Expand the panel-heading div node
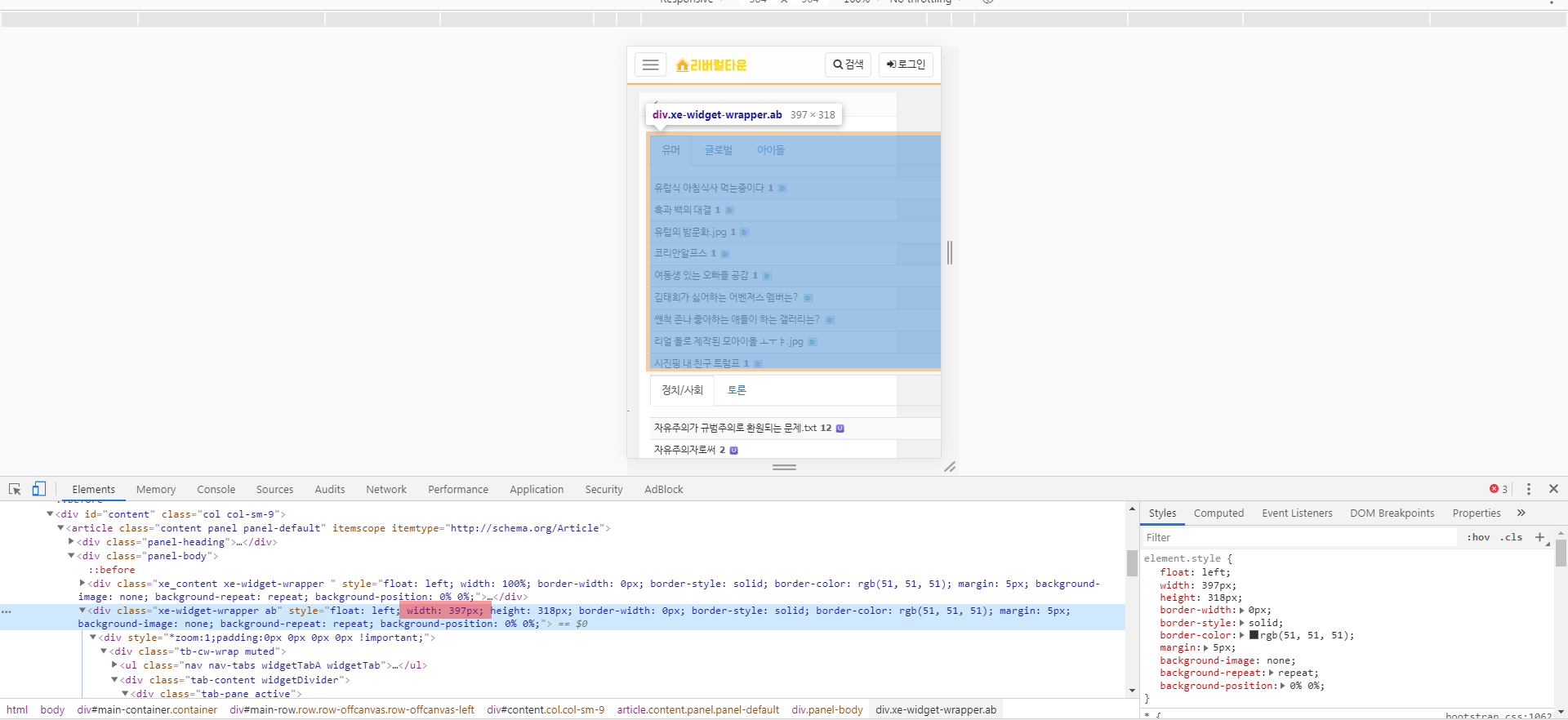The width and height of the screenshot is (1568, 720). 71,542
